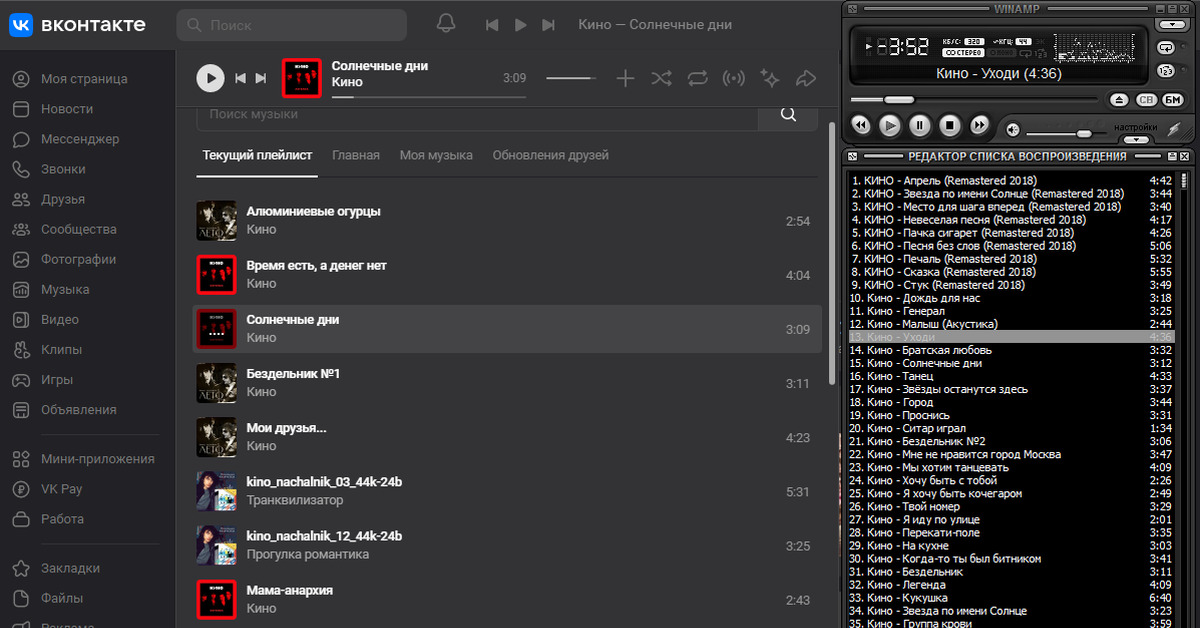
Task: Add current track with the plus icon
Action: pyautogui.click(x=625, y=78)
